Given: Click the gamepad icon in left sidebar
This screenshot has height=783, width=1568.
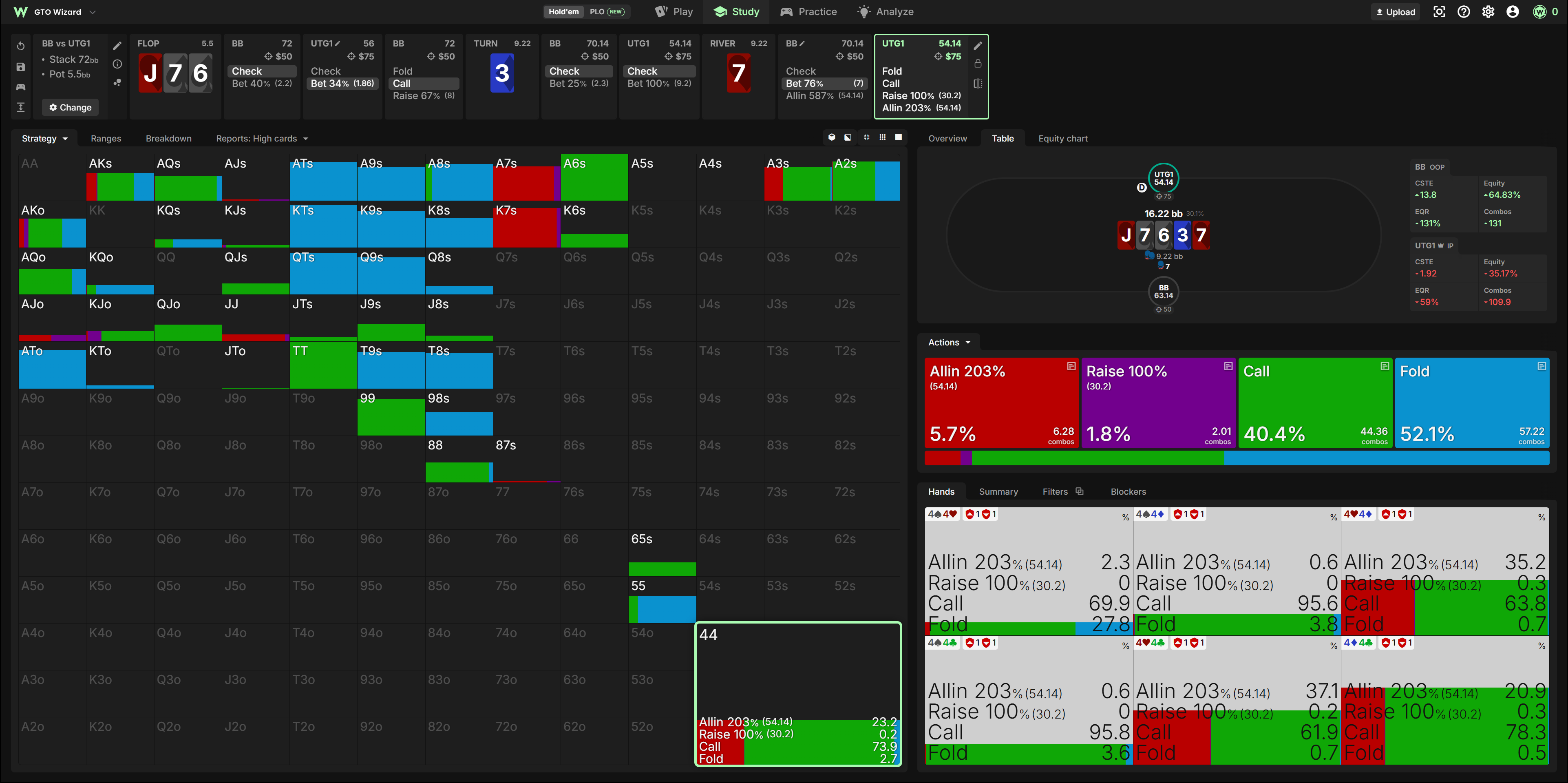Looking at the screenshot, I should [21, 87].
